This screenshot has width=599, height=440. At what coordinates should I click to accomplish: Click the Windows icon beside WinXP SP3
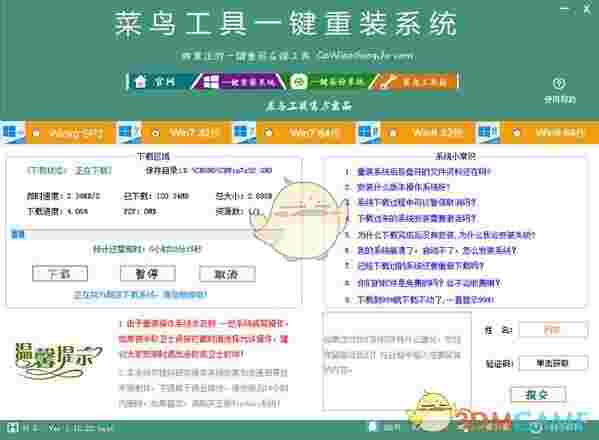tap(12, 132)
